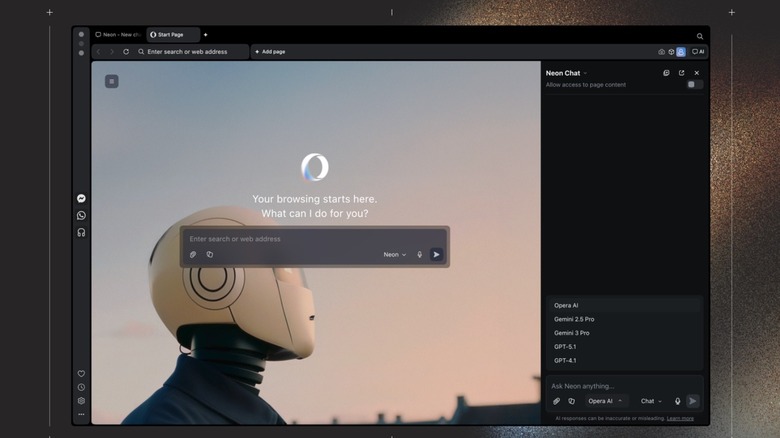Image resolution: width=780 pixels, height=438 pixels.
Task: Click the cloud snapshot icon in the toolbar
Action: pos(661,52)
